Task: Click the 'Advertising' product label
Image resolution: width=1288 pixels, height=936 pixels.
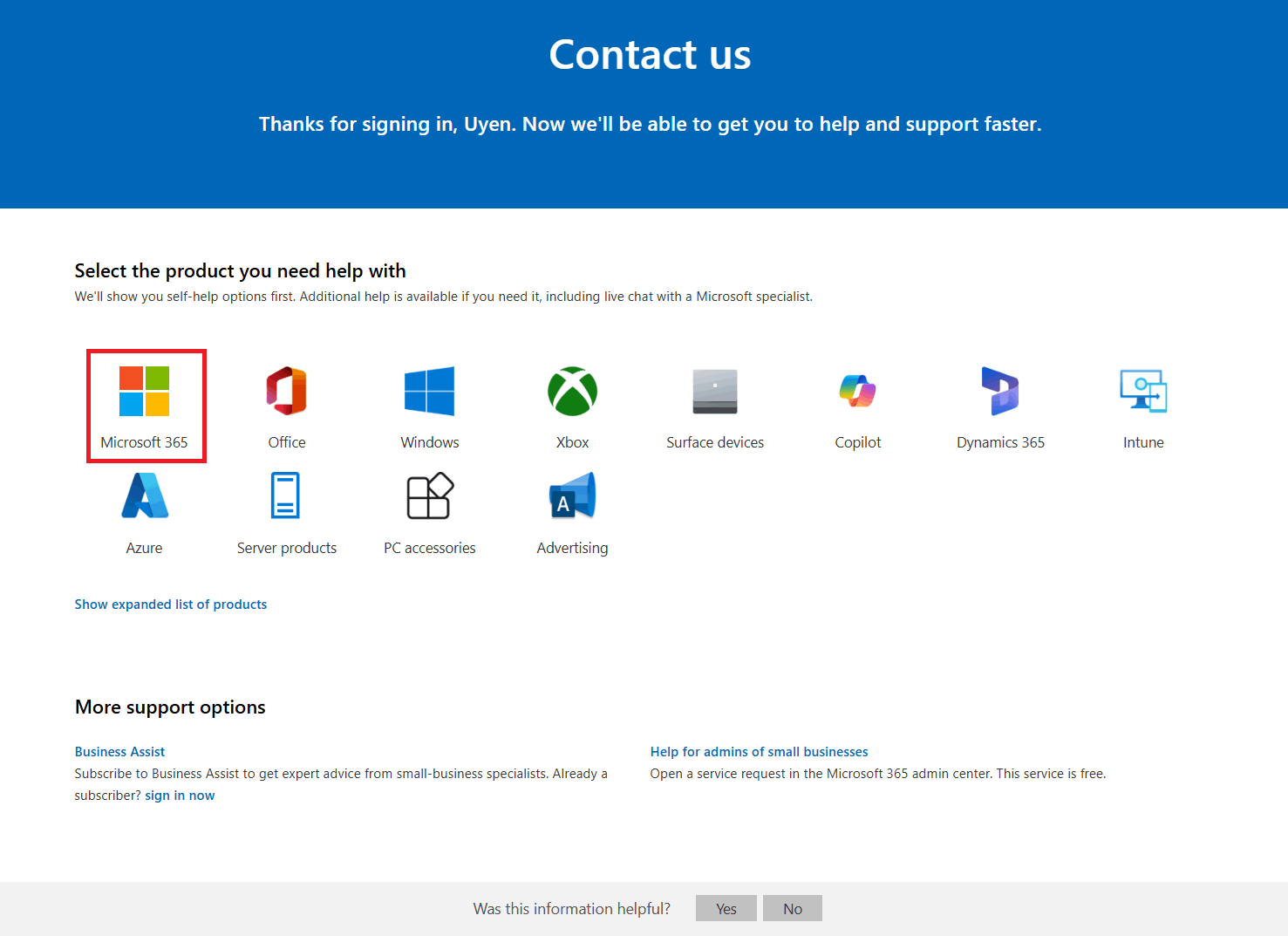Action: pyautogui.click(x=572, y=548)
